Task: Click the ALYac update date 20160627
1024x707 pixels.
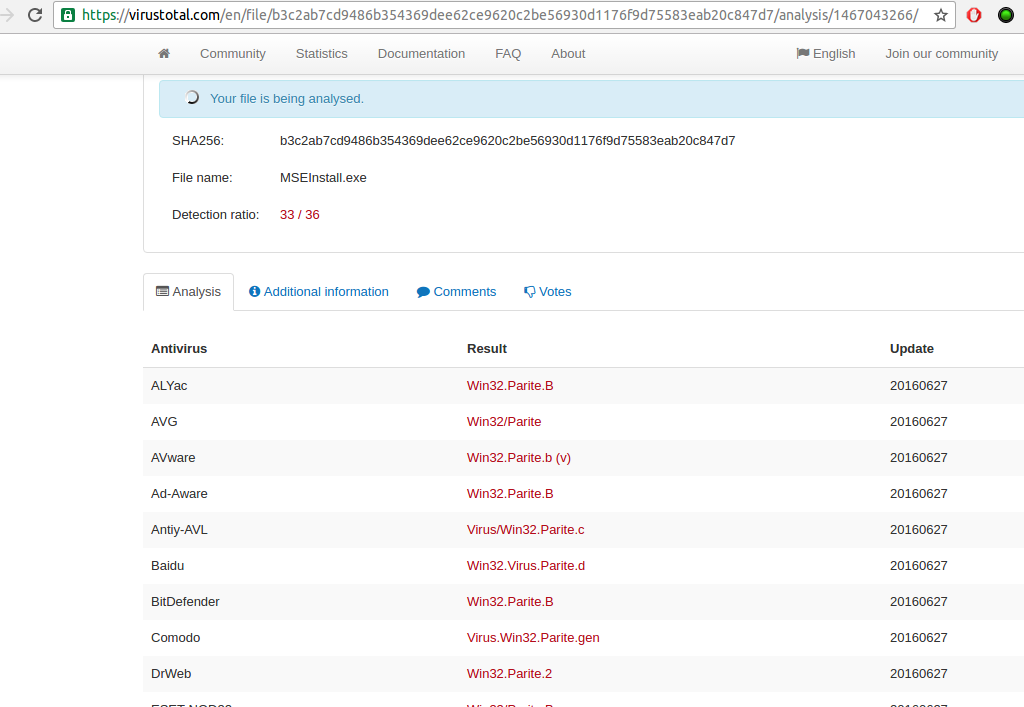Action: coord(918,386)
